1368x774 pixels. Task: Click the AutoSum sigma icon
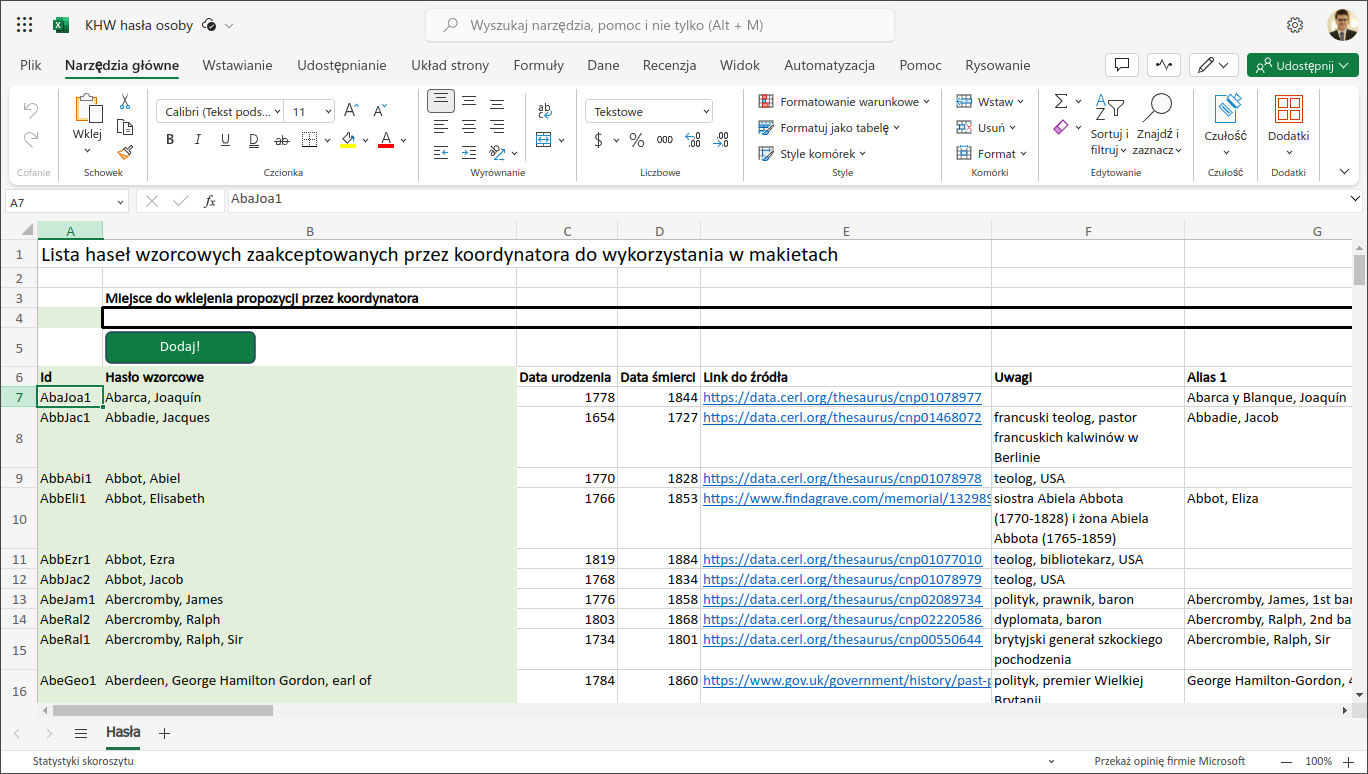(x=1061, y=102)
